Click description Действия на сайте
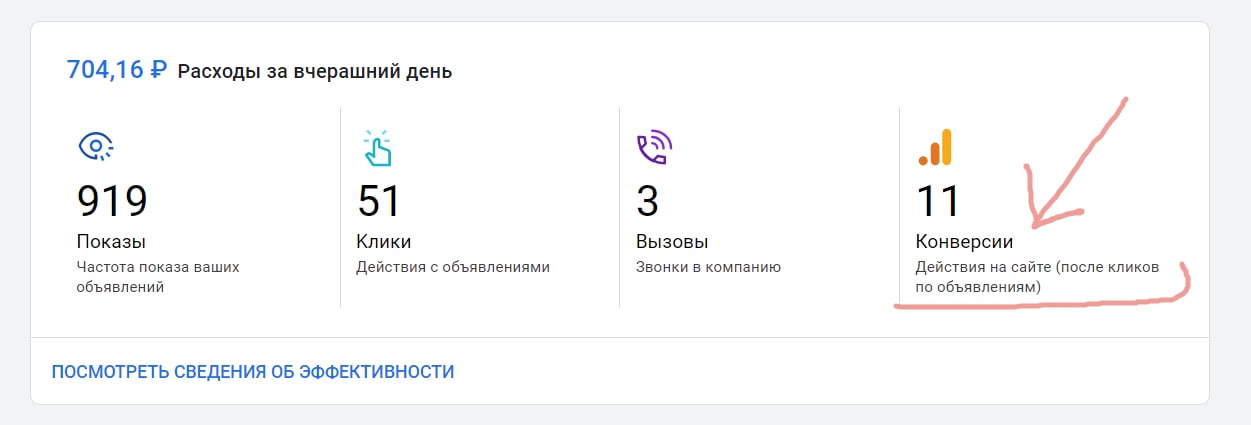 1036,277
